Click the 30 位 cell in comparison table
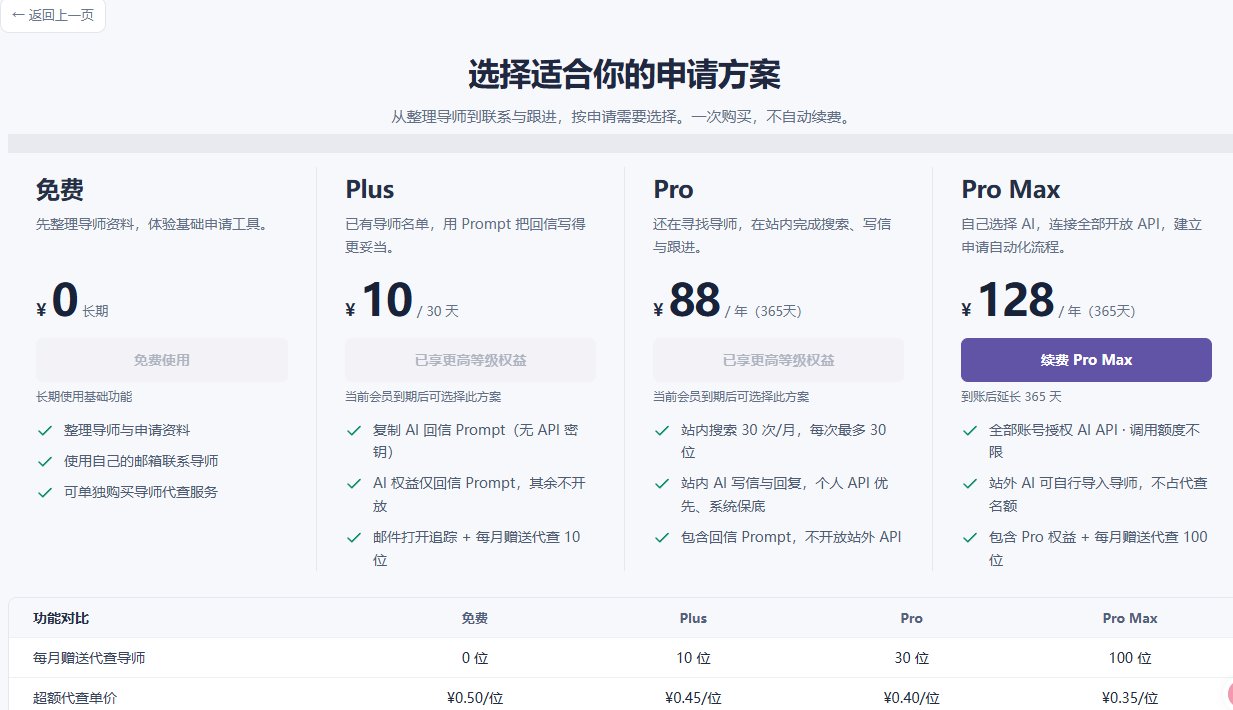Viewport: 1233px width, 710px height. [912, 658]
